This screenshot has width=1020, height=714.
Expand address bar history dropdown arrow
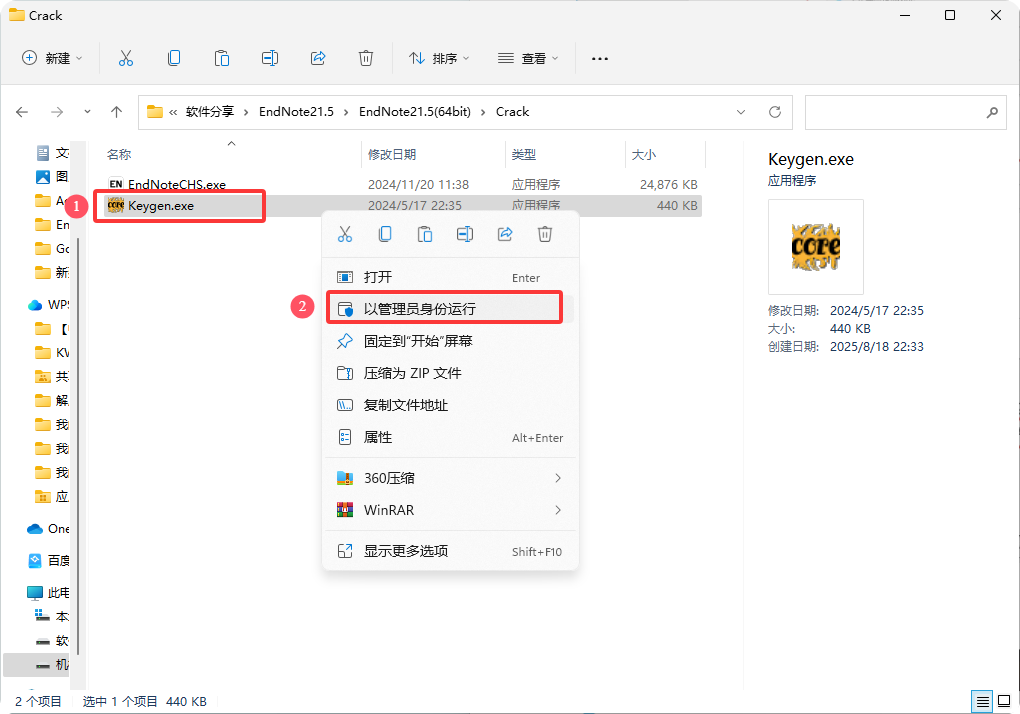coord(740,112)
